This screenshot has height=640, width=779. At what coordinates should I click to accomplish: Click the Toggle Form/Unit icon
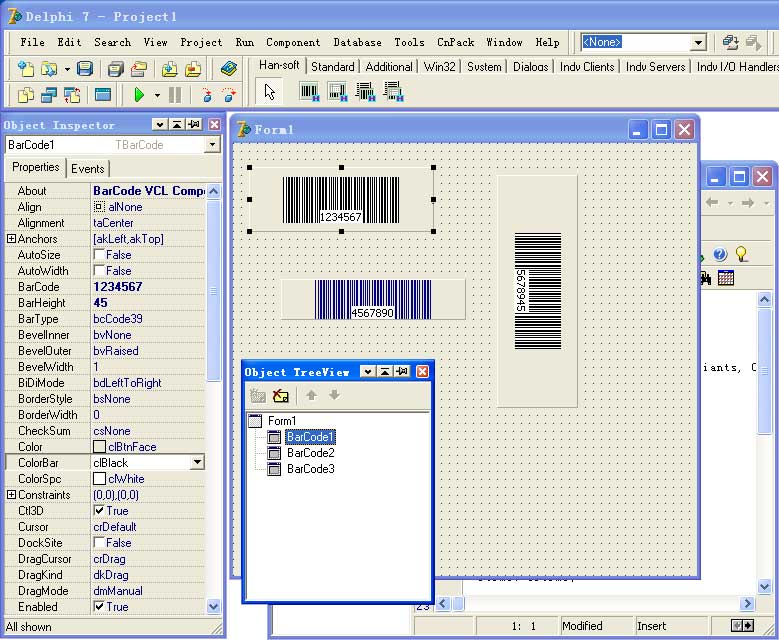[72, 94]
